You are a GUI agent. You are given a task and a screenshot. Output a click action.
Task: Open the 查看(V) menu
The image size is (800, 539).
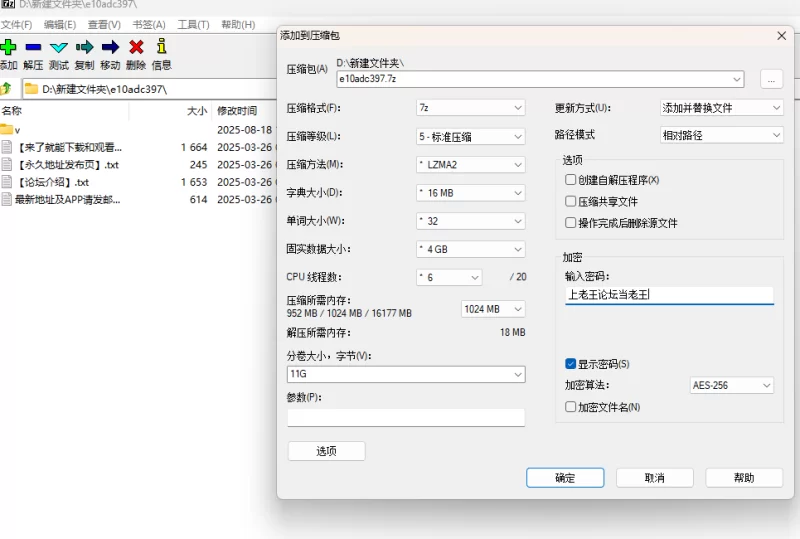click(x=104, y=24)
